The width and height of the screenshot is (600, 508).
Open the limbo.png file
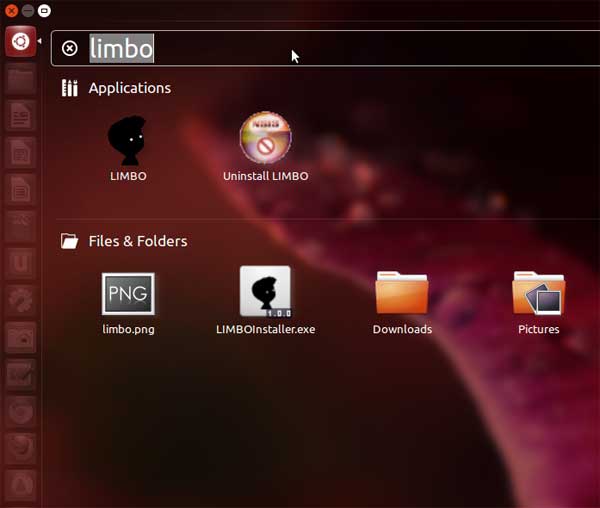(x=128, y=303)
